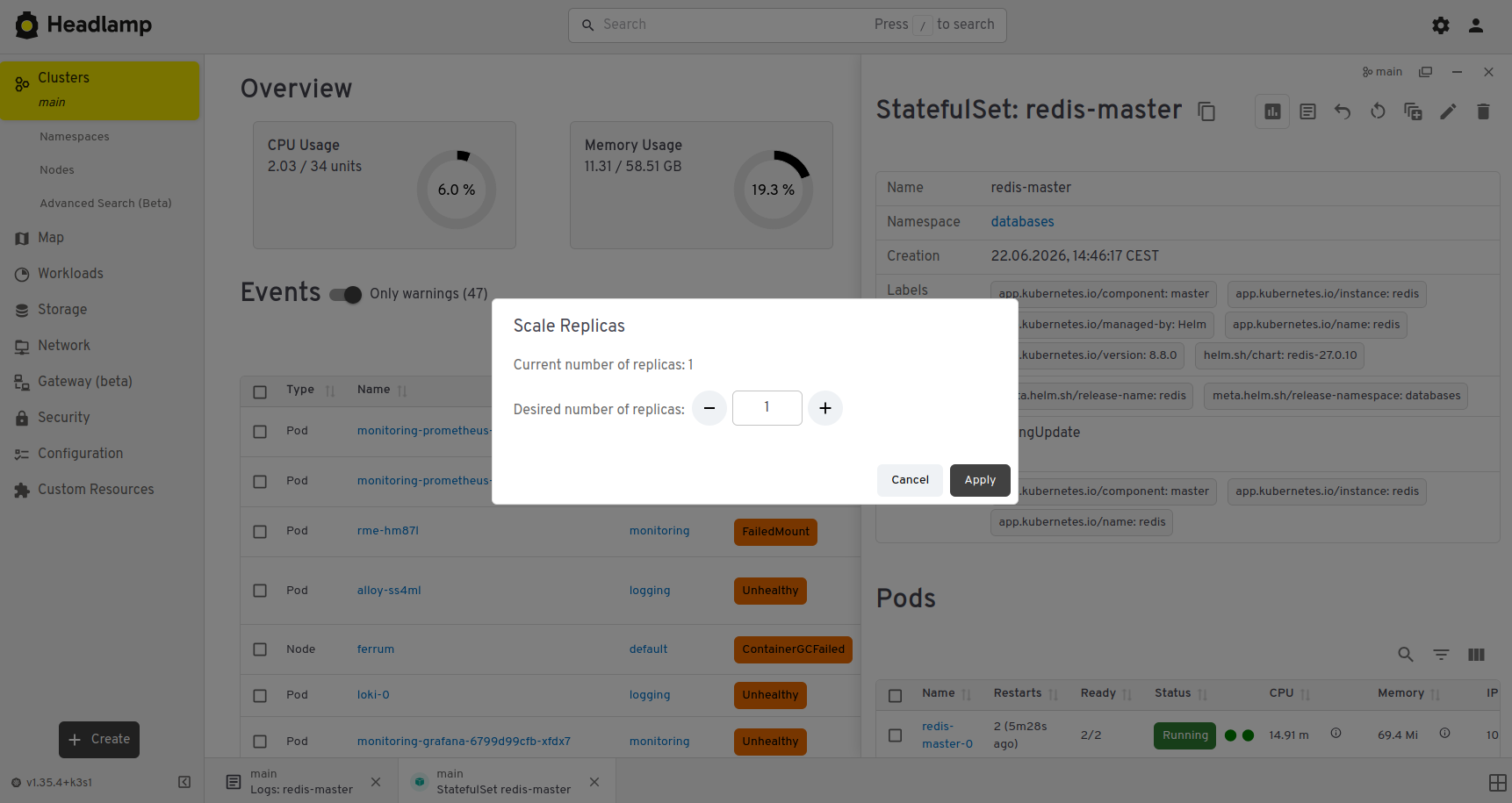Sort Pods by the Ready column arrows

1127,695
